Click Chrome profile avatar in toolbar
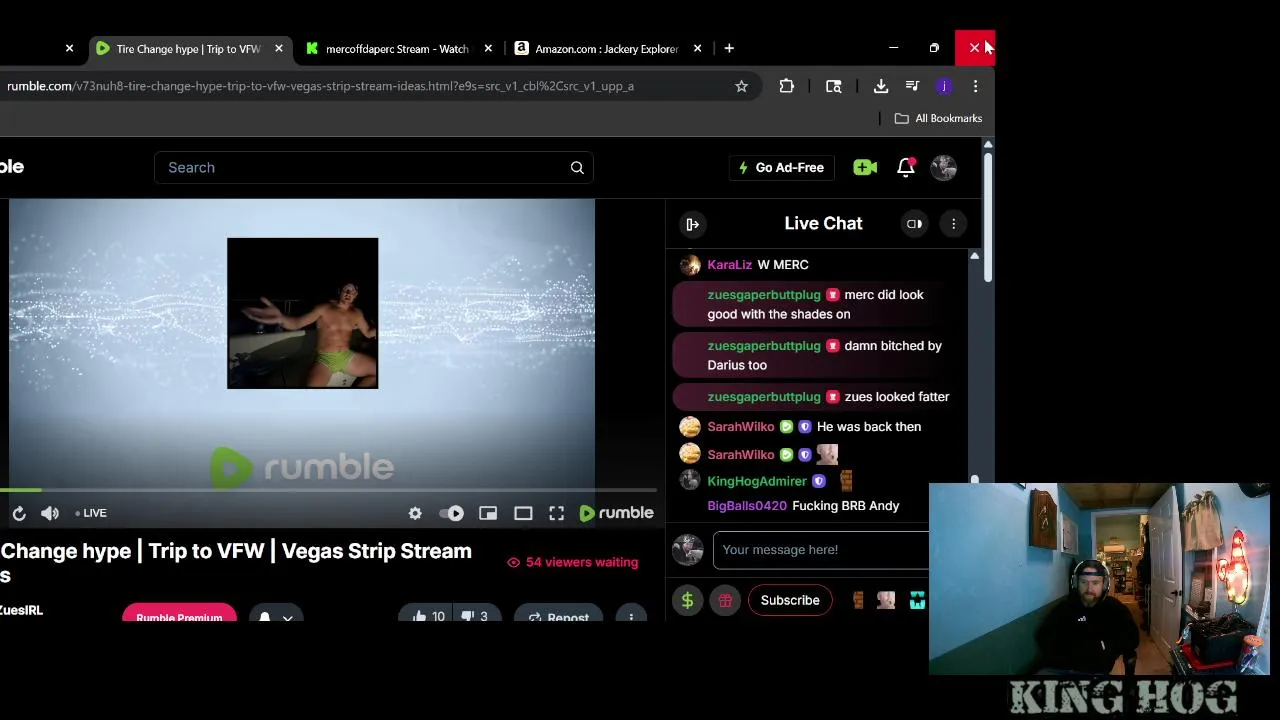Viewport: 1280px width, 720px height. pos(944,86)
